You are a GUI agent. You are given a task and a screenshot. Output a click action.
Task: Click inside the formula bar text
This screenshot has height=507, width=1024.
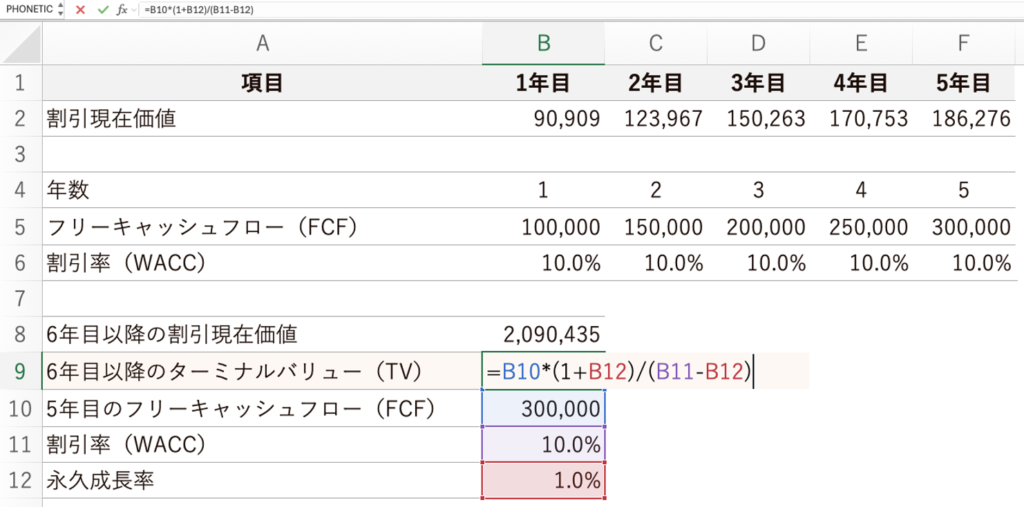400,9
